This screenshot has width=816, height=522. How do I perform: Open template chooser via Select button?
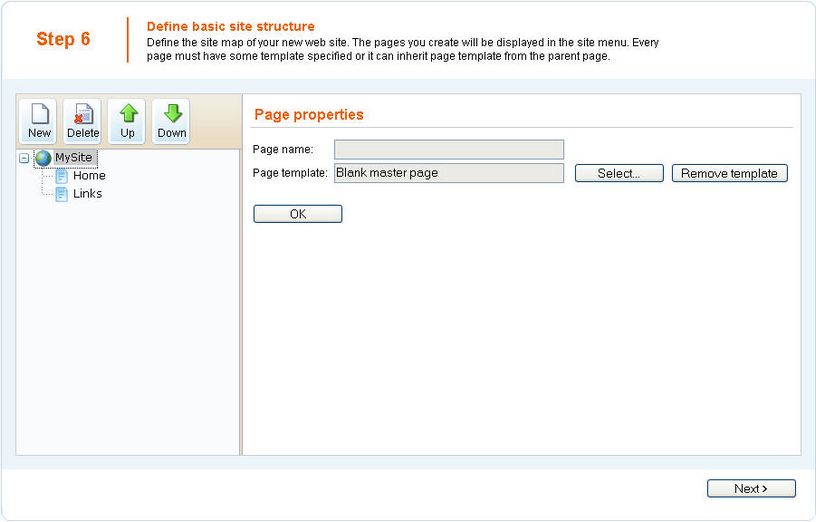619,173
